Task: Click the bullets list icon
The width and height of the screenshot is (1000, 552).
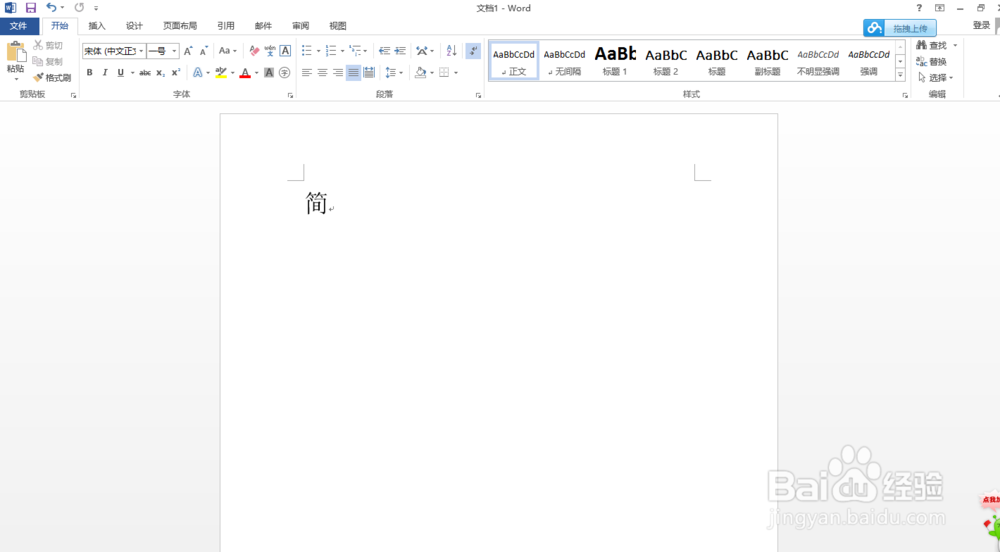Action: pyautogui.click(x=307, y=51)
